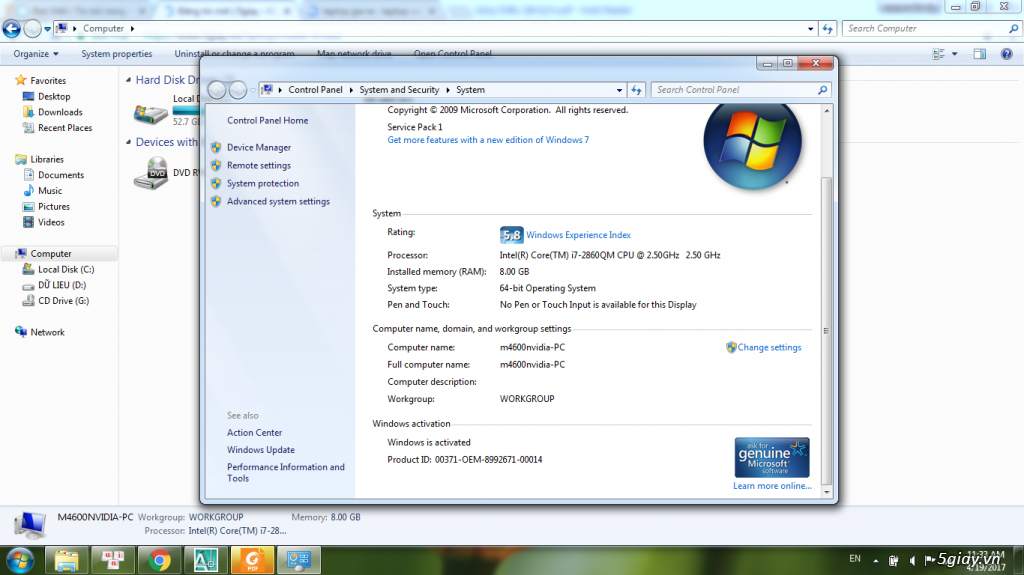Click Windows Experience Index link
1024x575 pixels.
click(578, 235)
